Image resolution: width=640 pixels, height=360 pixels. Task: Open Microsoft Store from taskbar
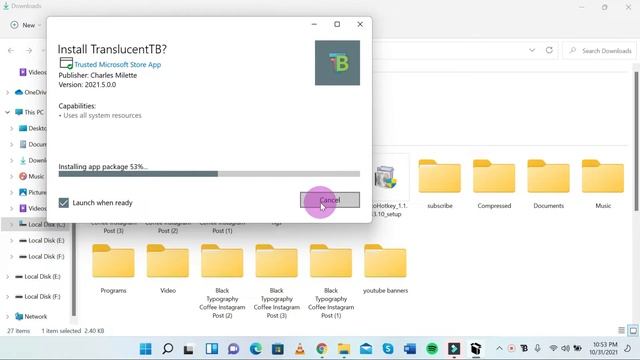point(278,349)
